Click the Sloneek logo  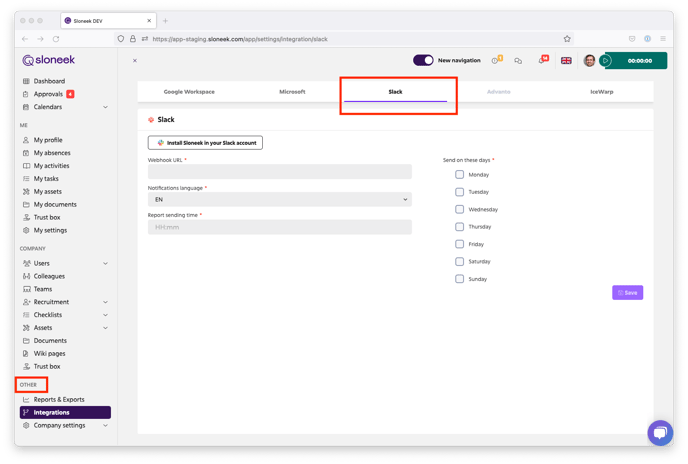49,60
